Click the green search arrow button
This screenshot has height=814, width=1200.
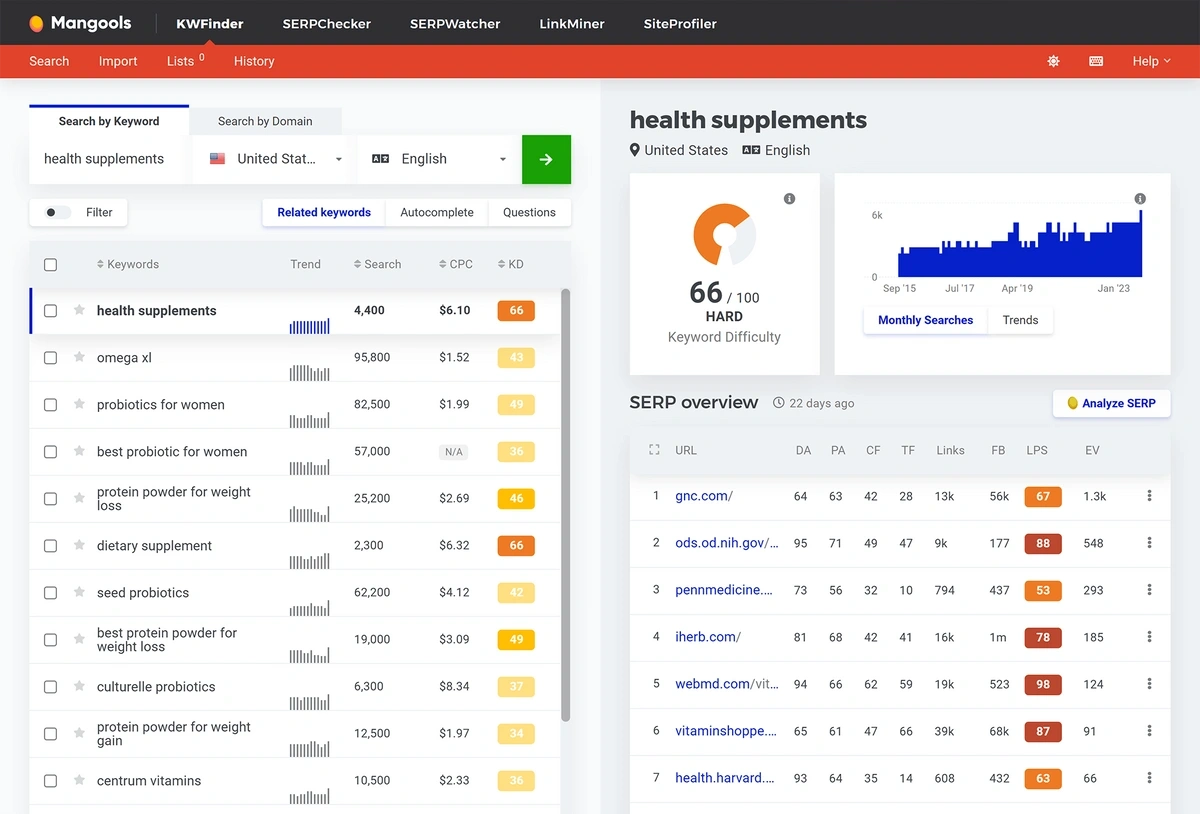(x=546, y=159)
